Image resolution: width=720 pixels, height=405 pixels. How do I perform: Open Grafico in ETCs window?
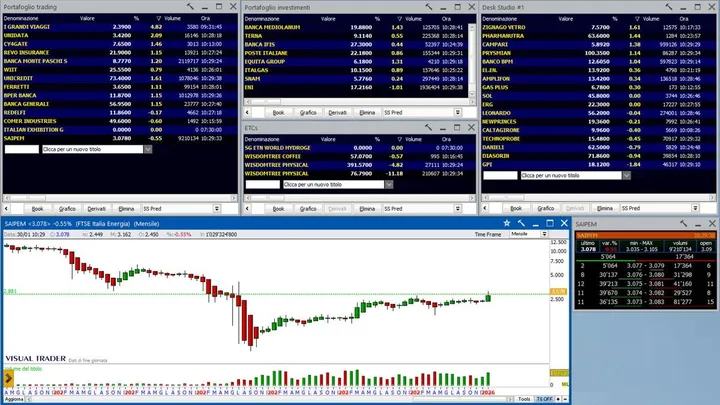[308, 208]
